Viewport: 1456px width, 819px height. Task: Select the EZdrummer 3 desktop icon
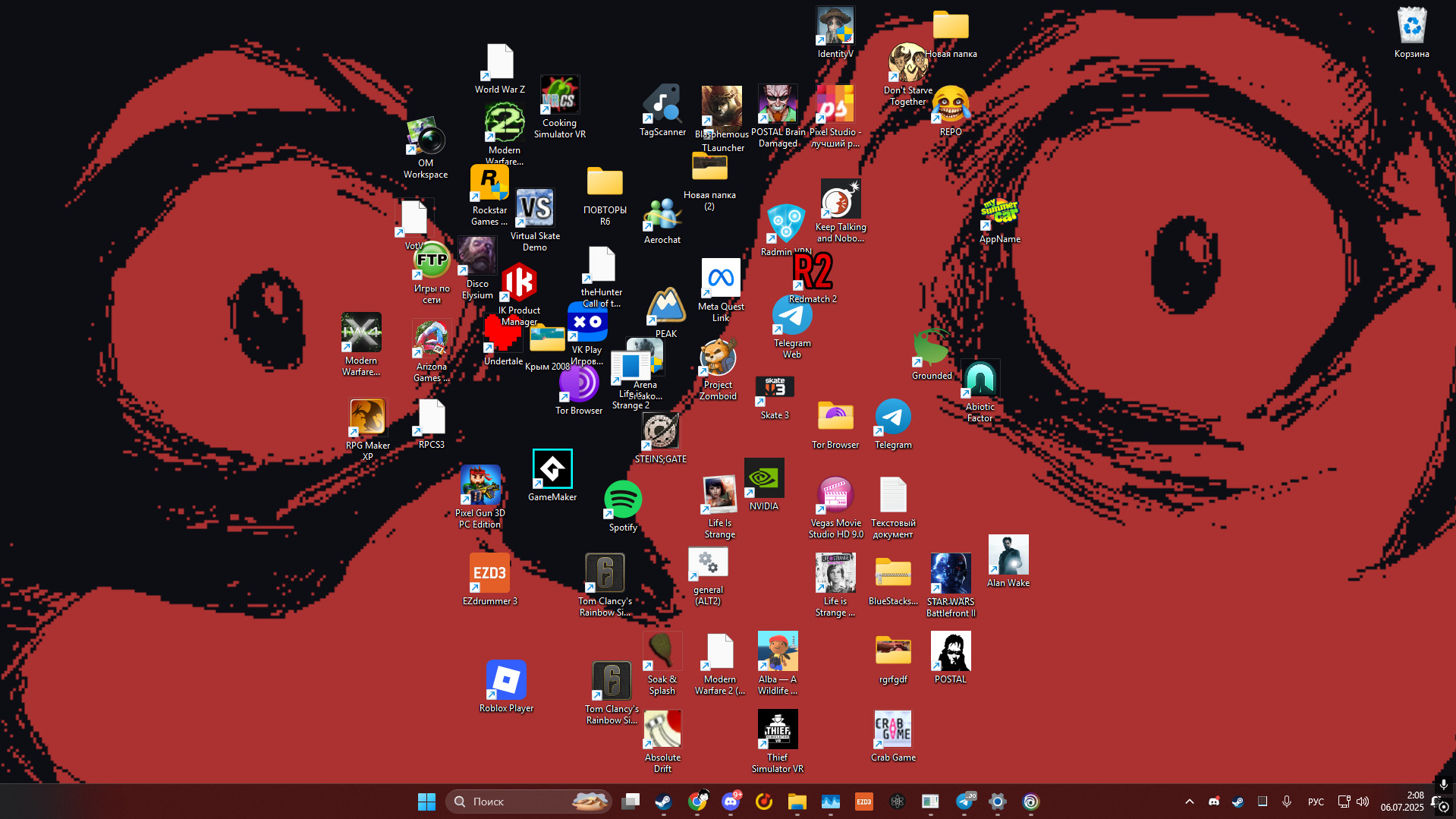coord(489,574)
